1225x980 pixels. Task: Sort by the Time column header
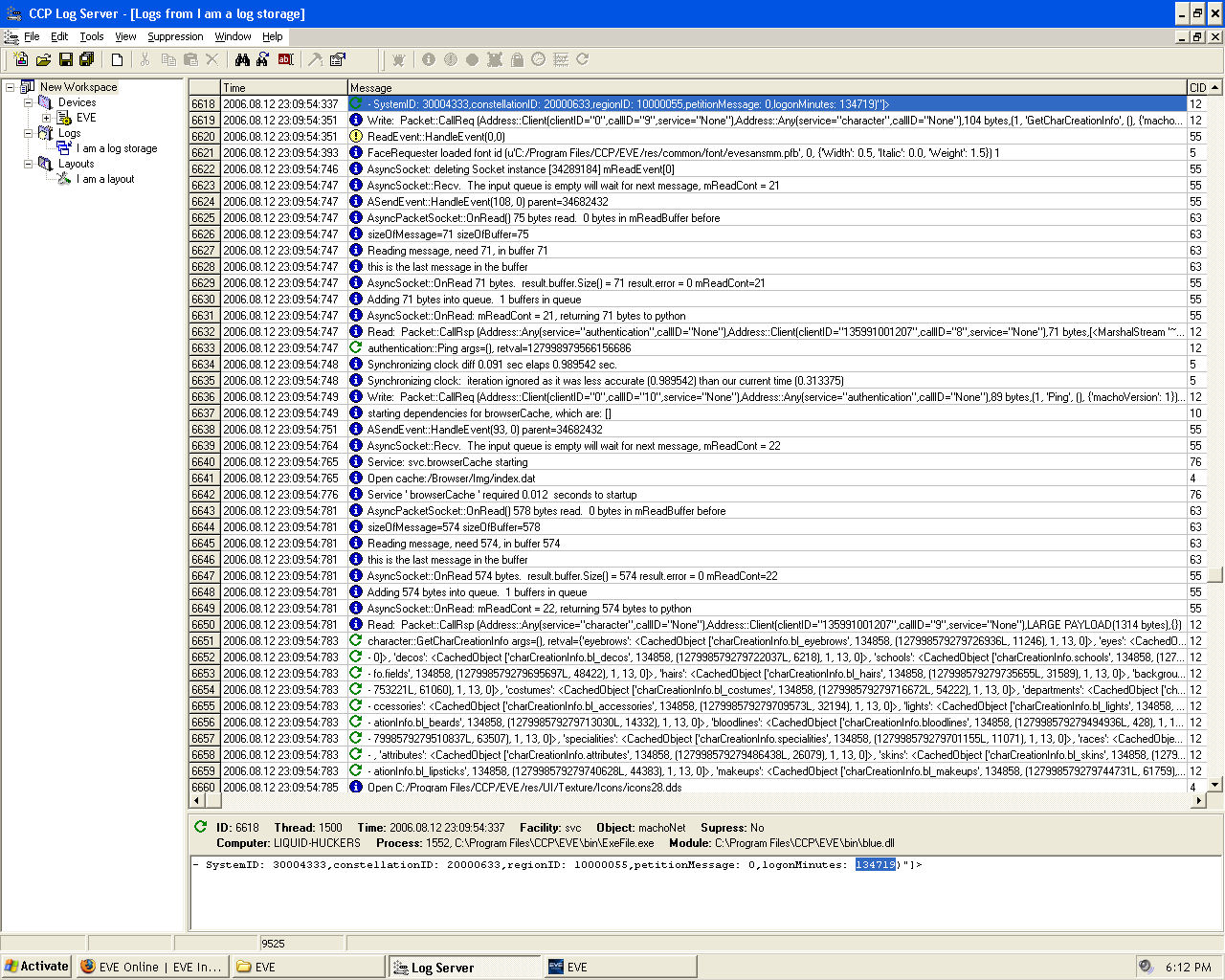pyautogui.click(x=283, y=87)
